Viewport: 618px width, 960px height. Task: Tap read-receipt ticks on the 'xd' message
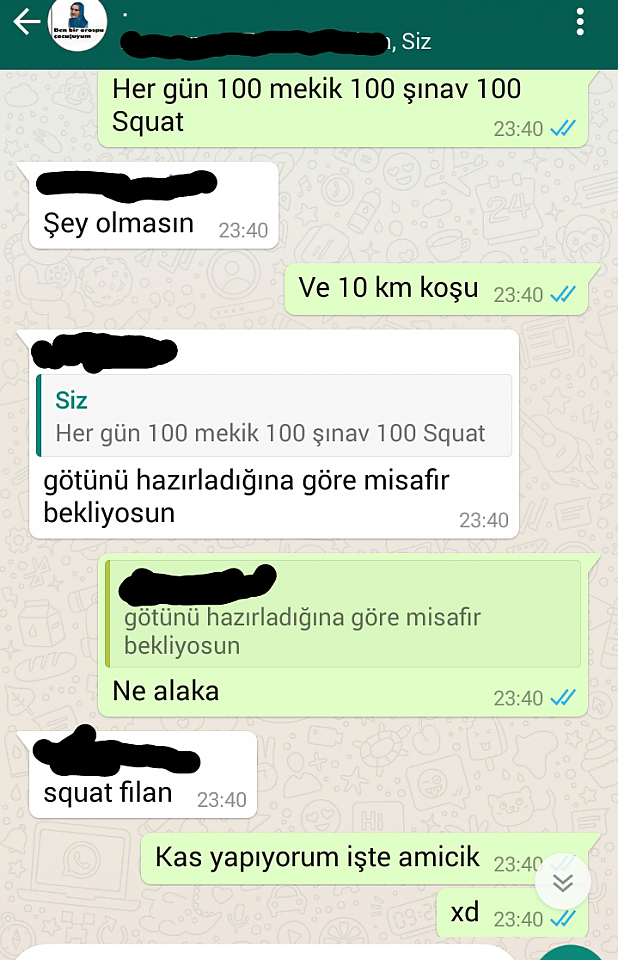point(563,918)
